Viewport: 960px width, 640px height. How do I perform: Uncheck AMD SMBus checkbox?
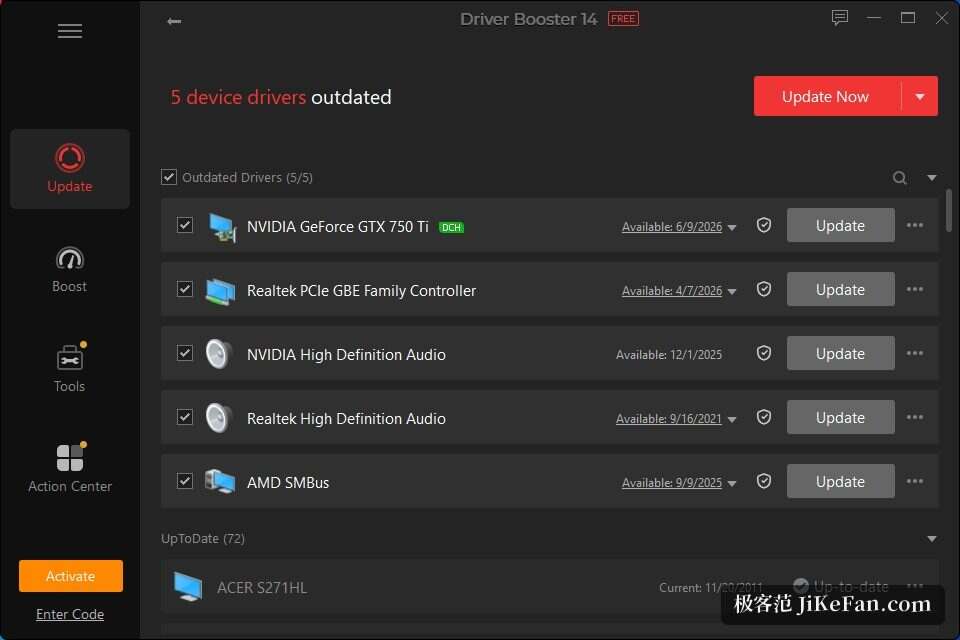[185, 481]
